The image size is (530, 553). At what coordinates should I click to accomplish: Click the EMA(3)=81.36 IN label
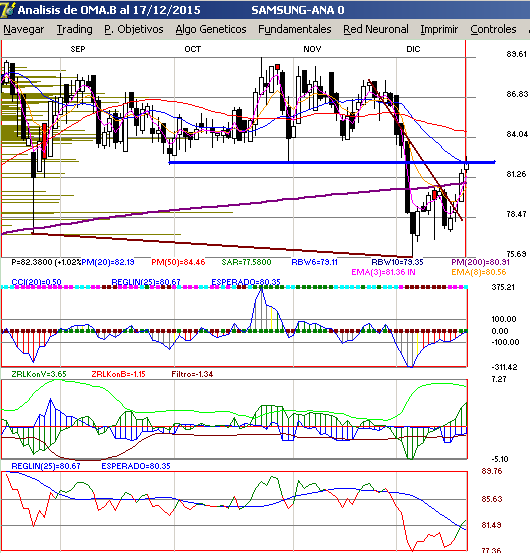tap(383, 272)
